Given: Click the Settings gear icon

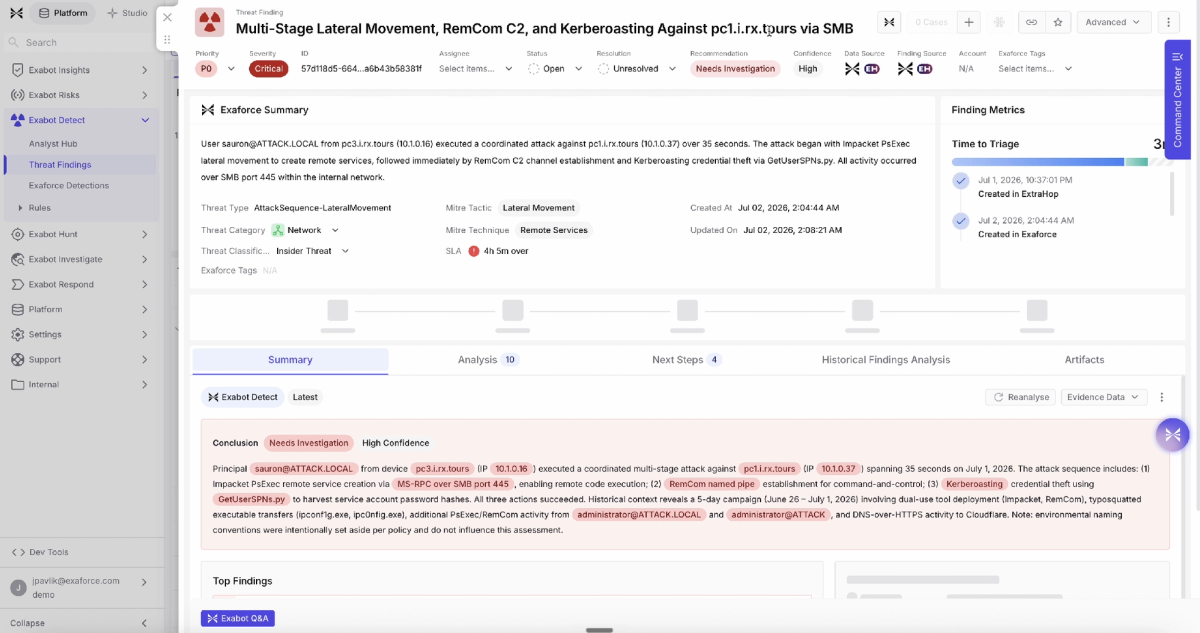Looking at the screenshot, I should (x=18, y=334).
